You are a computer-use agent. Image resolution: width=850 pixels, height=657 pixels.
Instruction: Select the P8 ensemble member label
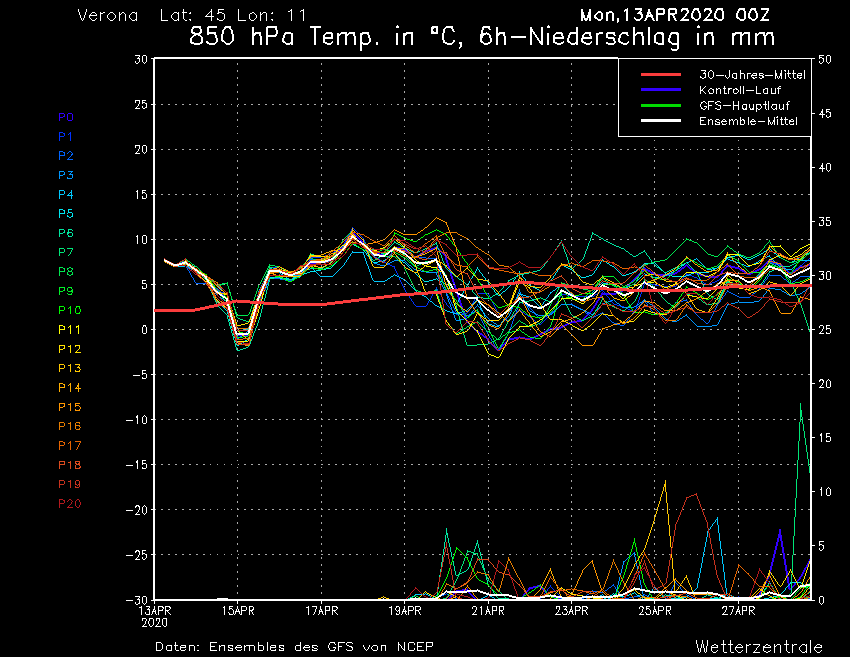(66, 272)
